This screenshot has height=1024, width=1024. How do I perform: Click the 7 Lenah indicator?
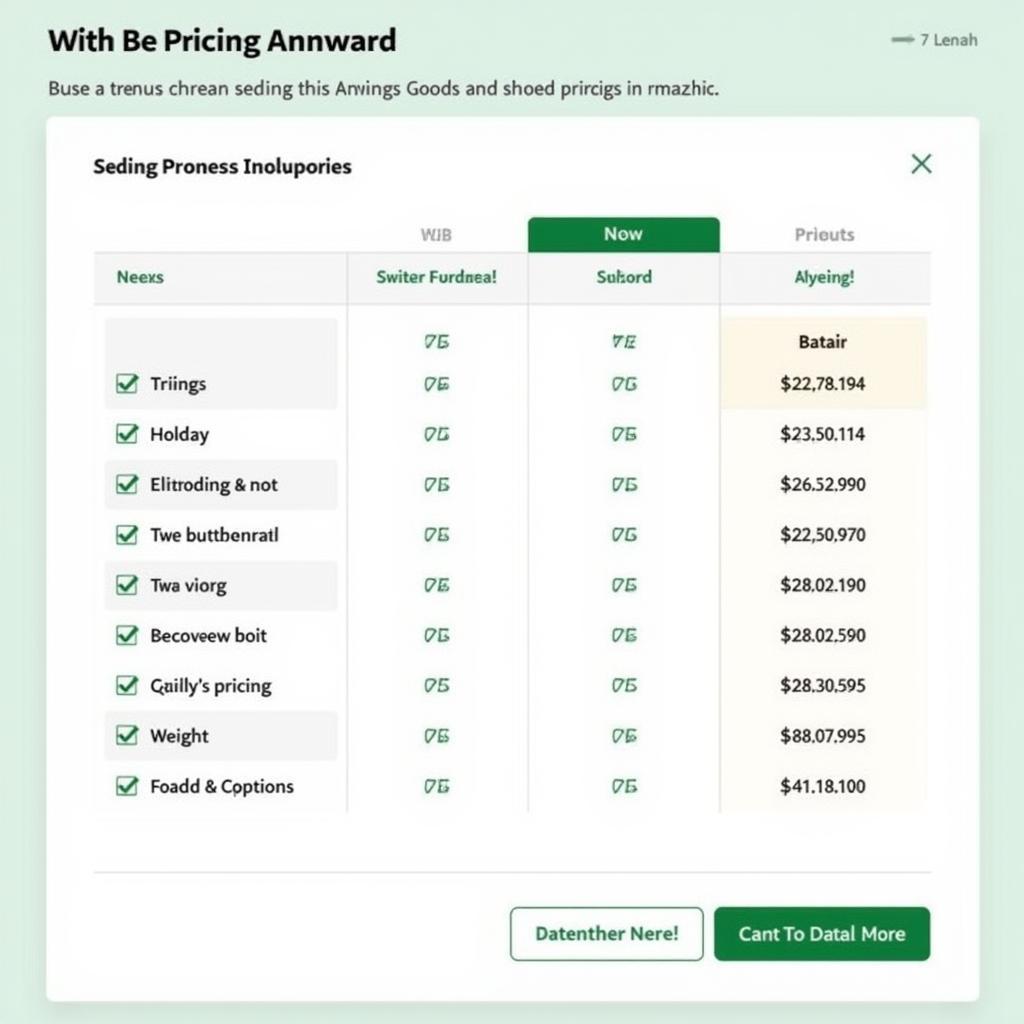click(934, 40)
